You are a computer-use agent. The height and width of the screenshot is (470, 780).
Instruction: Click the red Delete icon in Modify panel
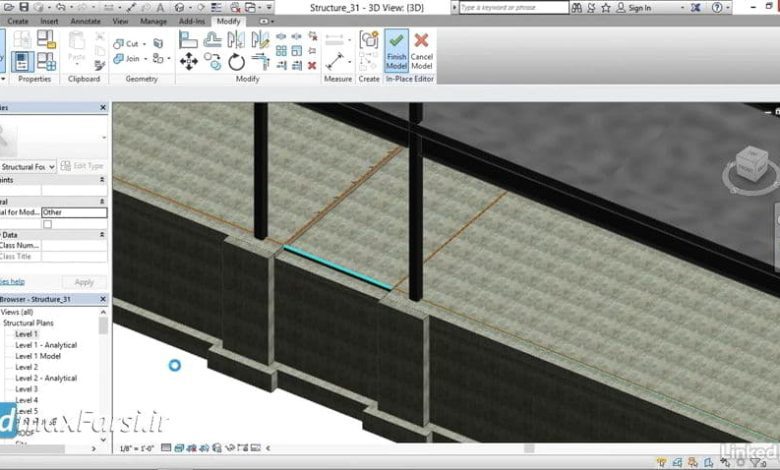[x=312, y=66]
